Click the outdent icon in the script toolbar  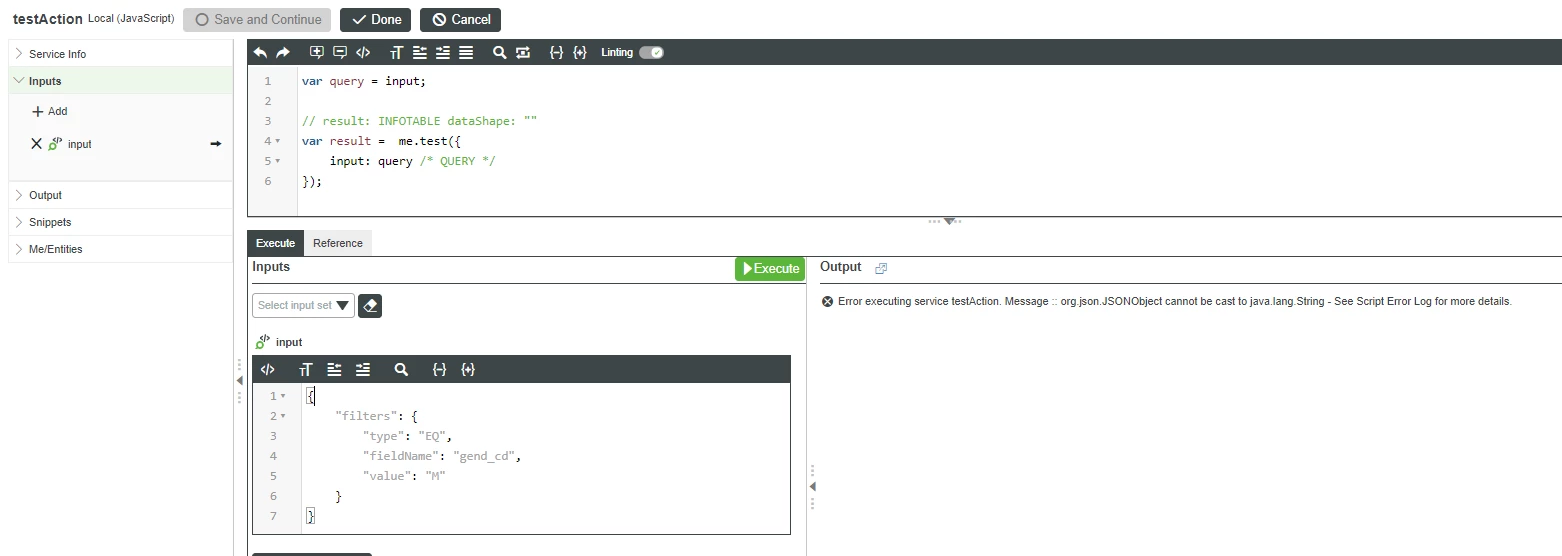420,53
